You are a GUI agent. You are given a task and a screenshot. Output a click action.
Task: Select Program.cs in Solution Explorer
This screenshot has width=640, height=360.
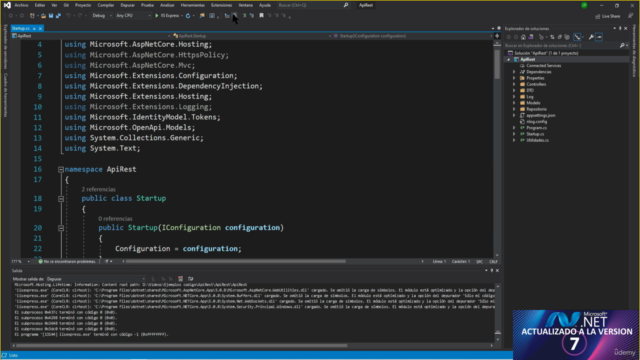[536, 128]
